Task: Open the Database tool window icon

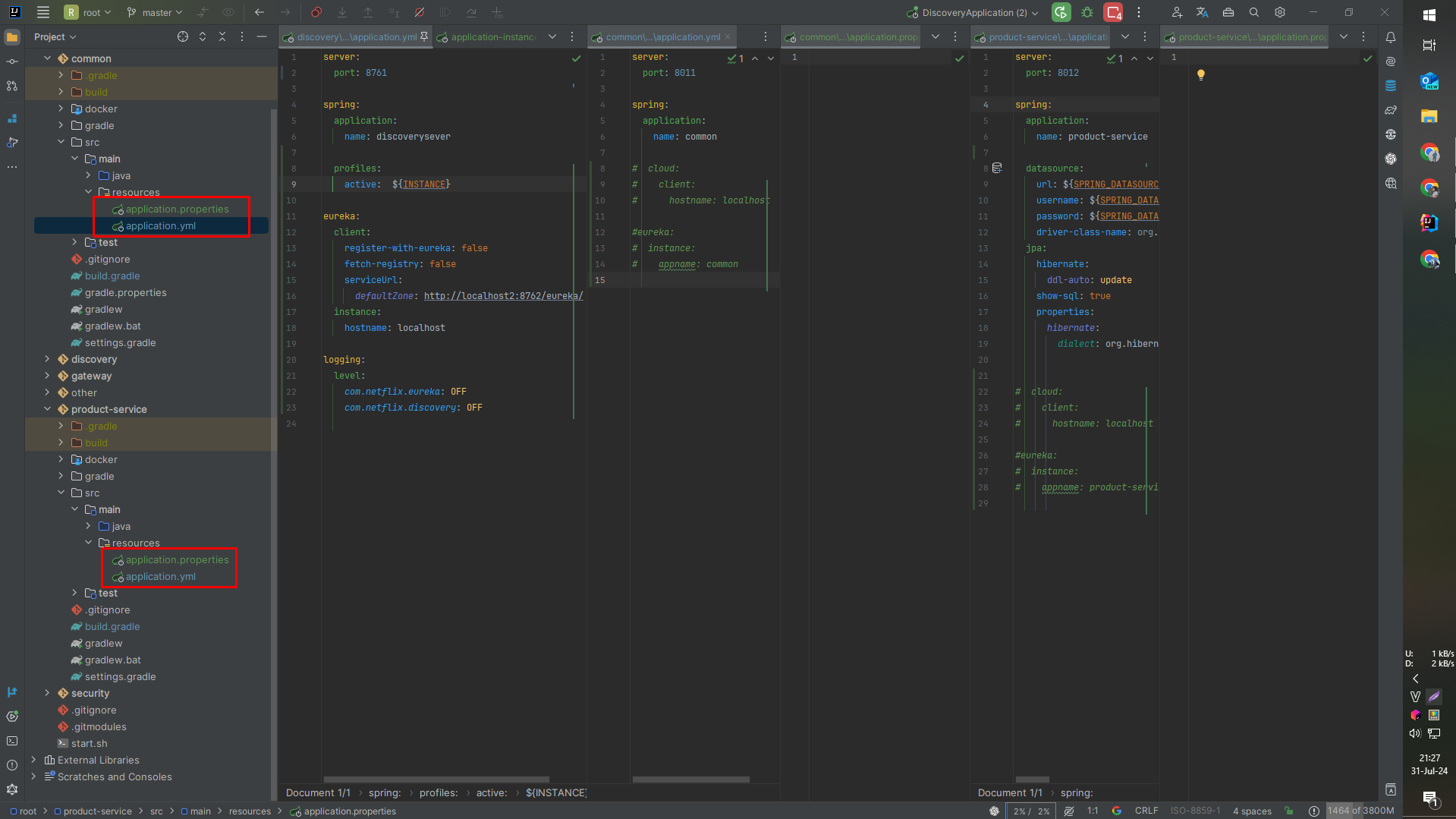Action: [x=1391, y=86]
